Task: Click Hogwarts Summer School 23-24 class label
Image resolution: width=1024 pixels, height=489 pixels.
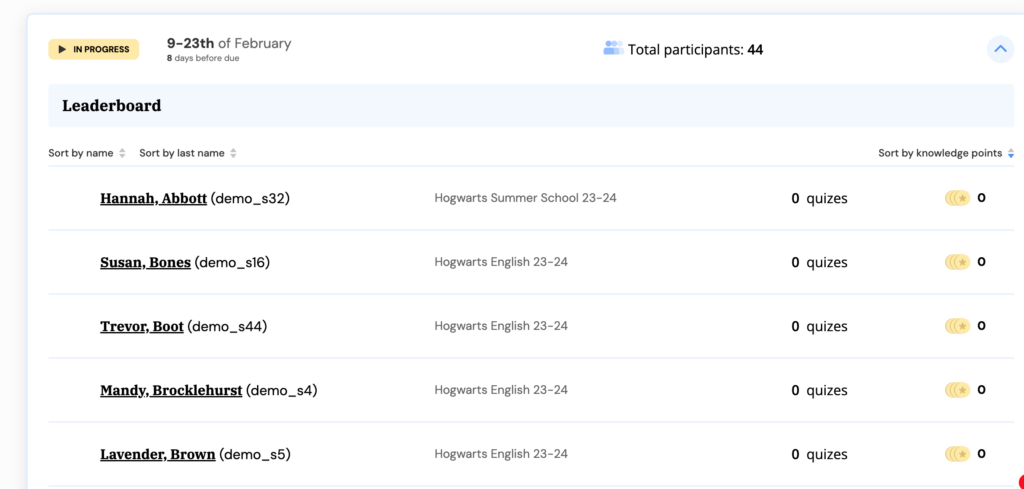Action: [x=525, y=198]
